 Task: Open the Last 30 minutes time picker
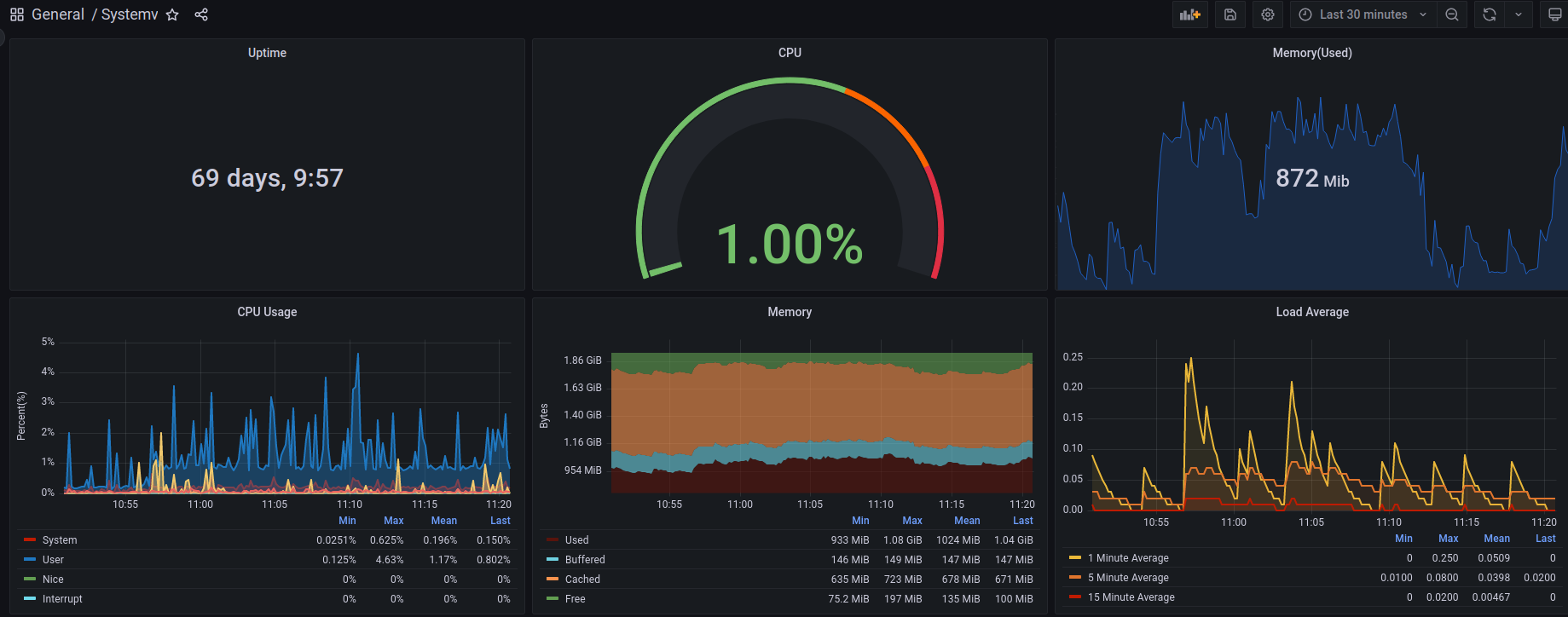tap(1363, 14)
